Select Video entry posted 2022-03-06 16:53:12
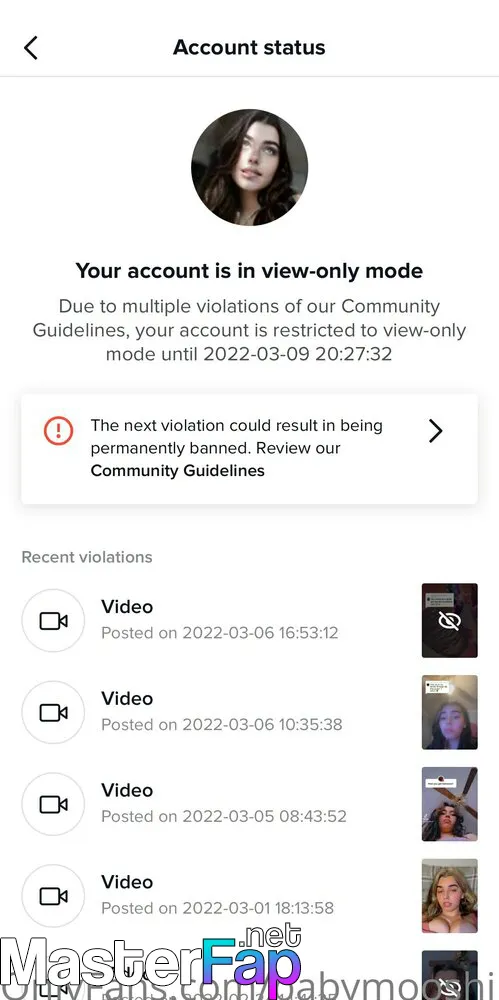499x1000 pixels. tap(250, 621)
